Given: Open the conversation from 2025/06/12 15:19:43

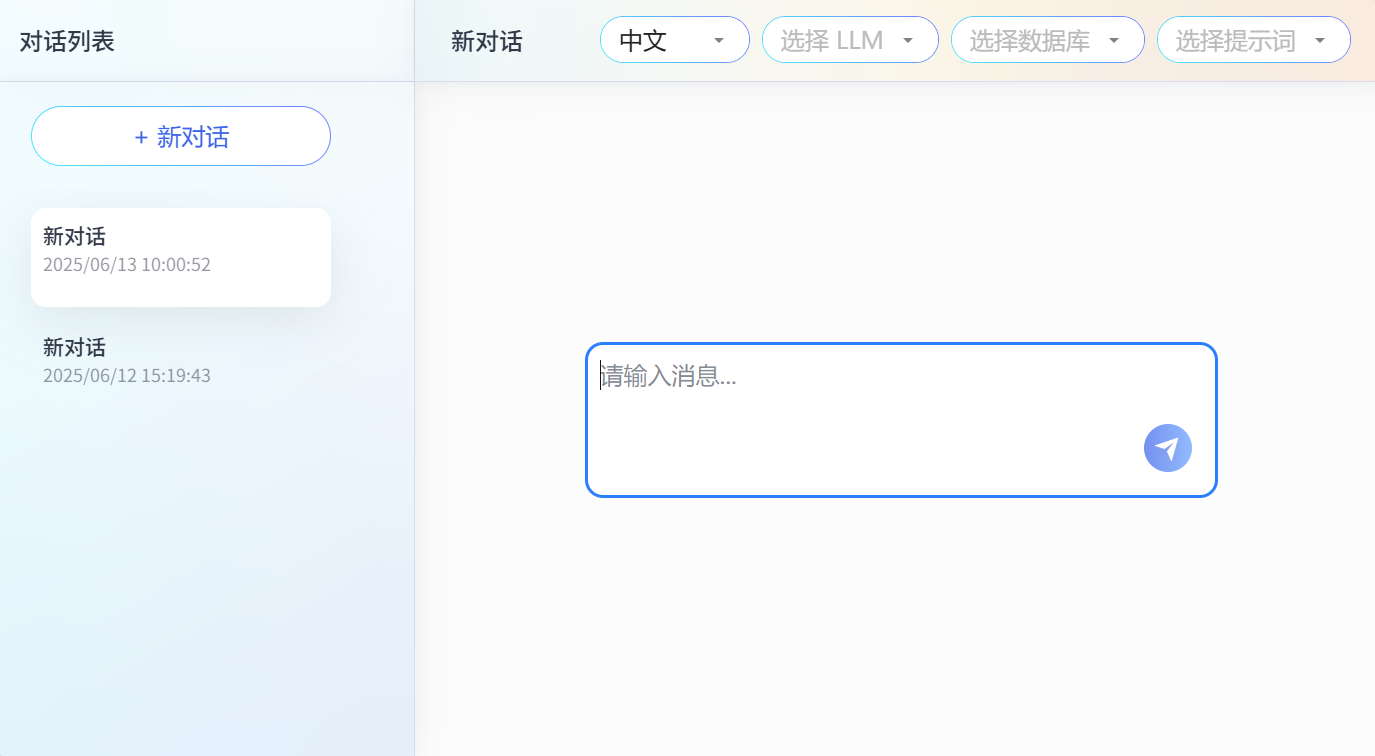Looking at the screenshot, I should pyautogui.click(x=181, y=361).
